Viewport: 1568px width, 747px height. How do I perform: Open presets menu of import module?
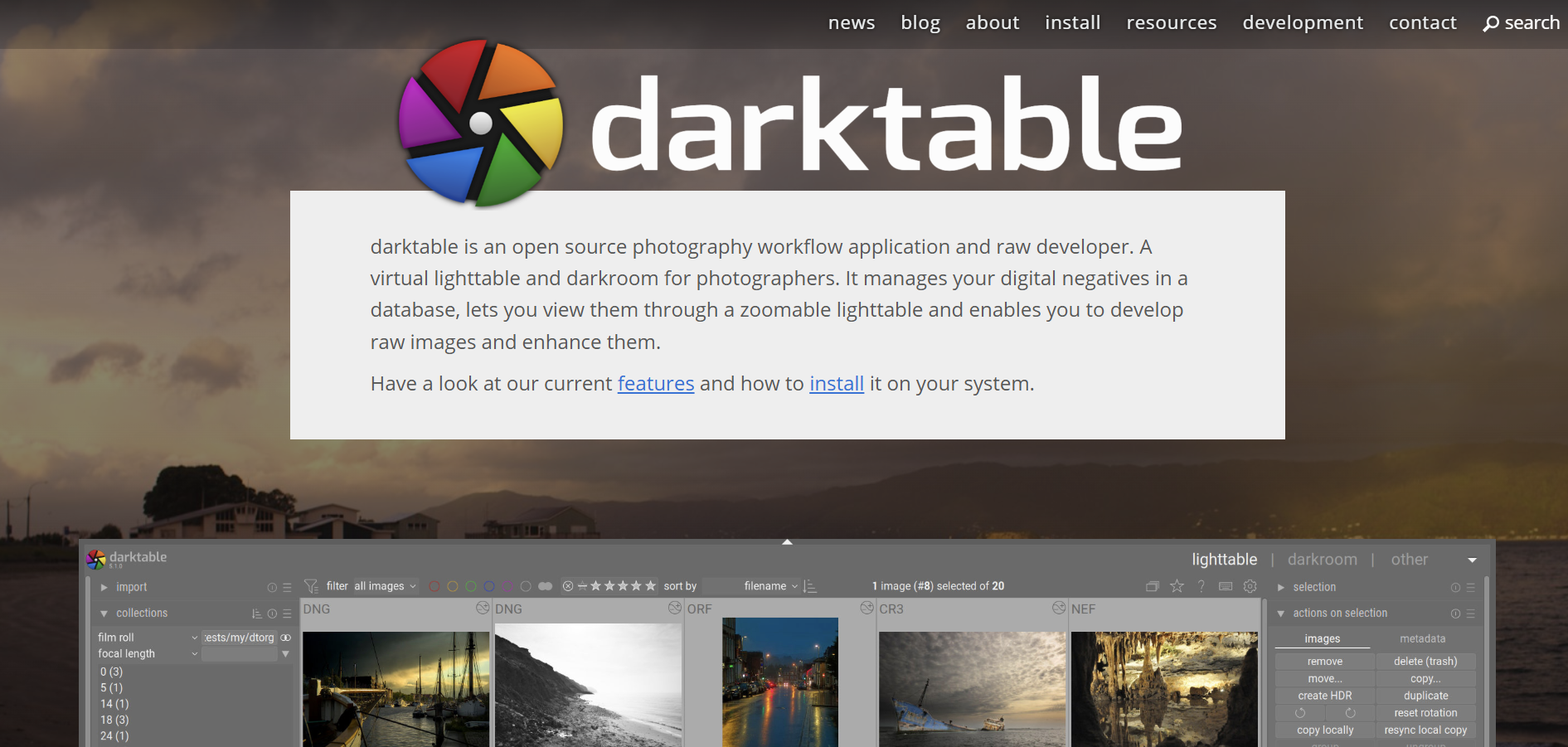287,587
